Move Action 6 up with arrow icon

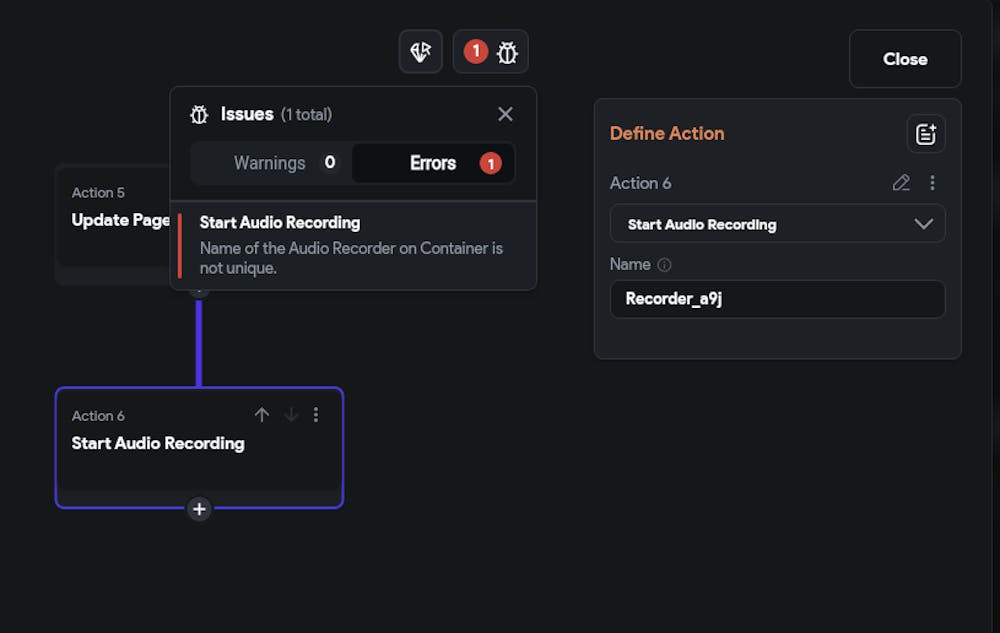261,415
